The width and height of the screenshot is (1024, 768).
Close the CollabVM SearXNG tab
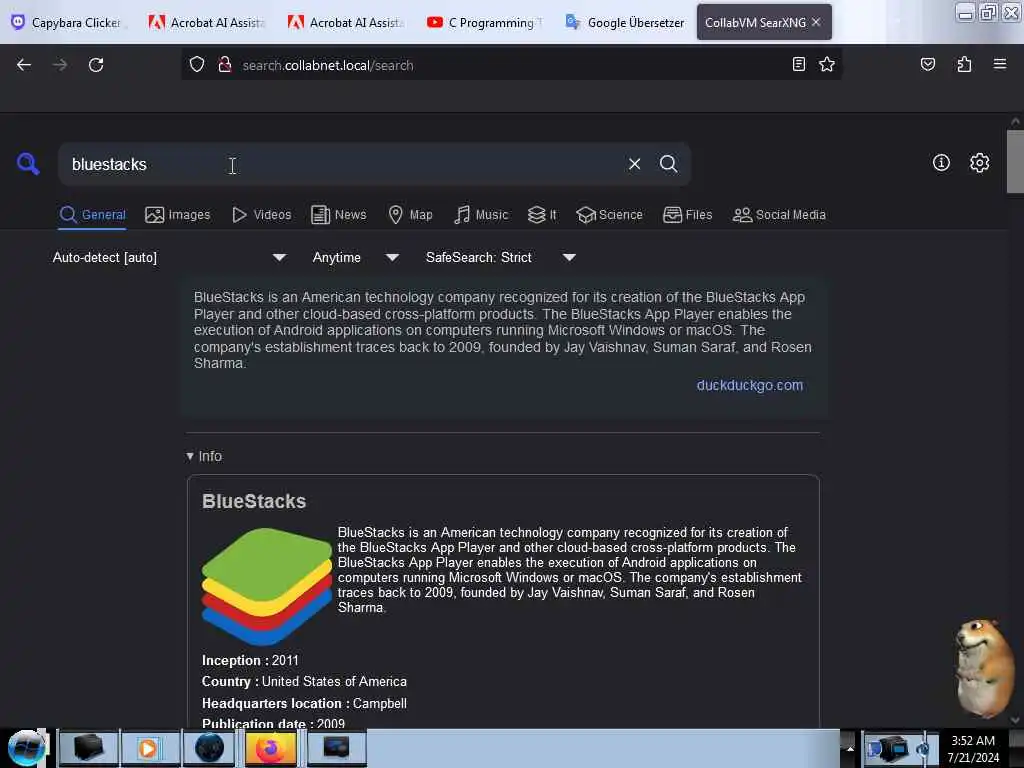tap(816, 22)
